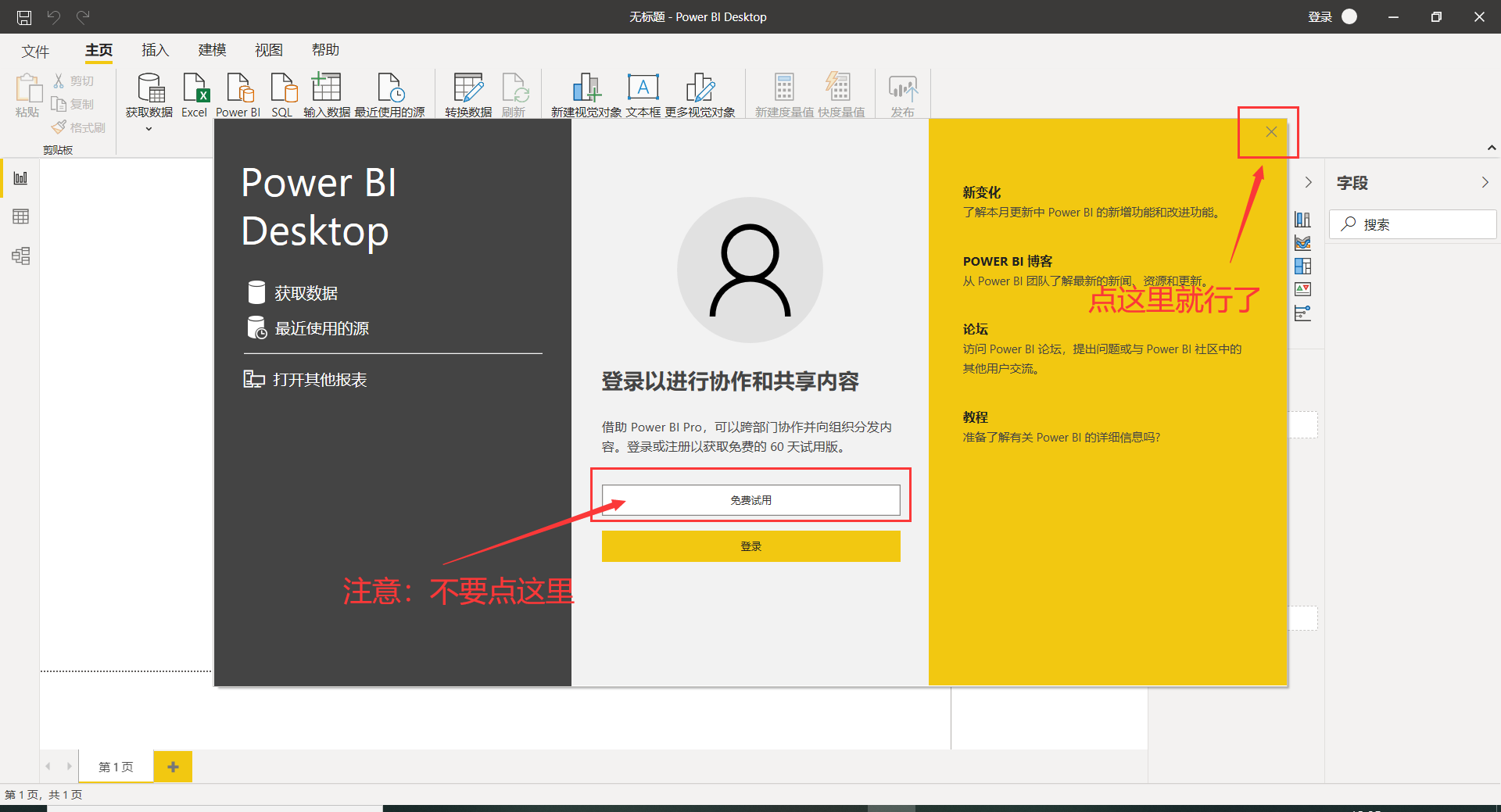Click the yellow 登录 sign-in button

pos(750,546)
